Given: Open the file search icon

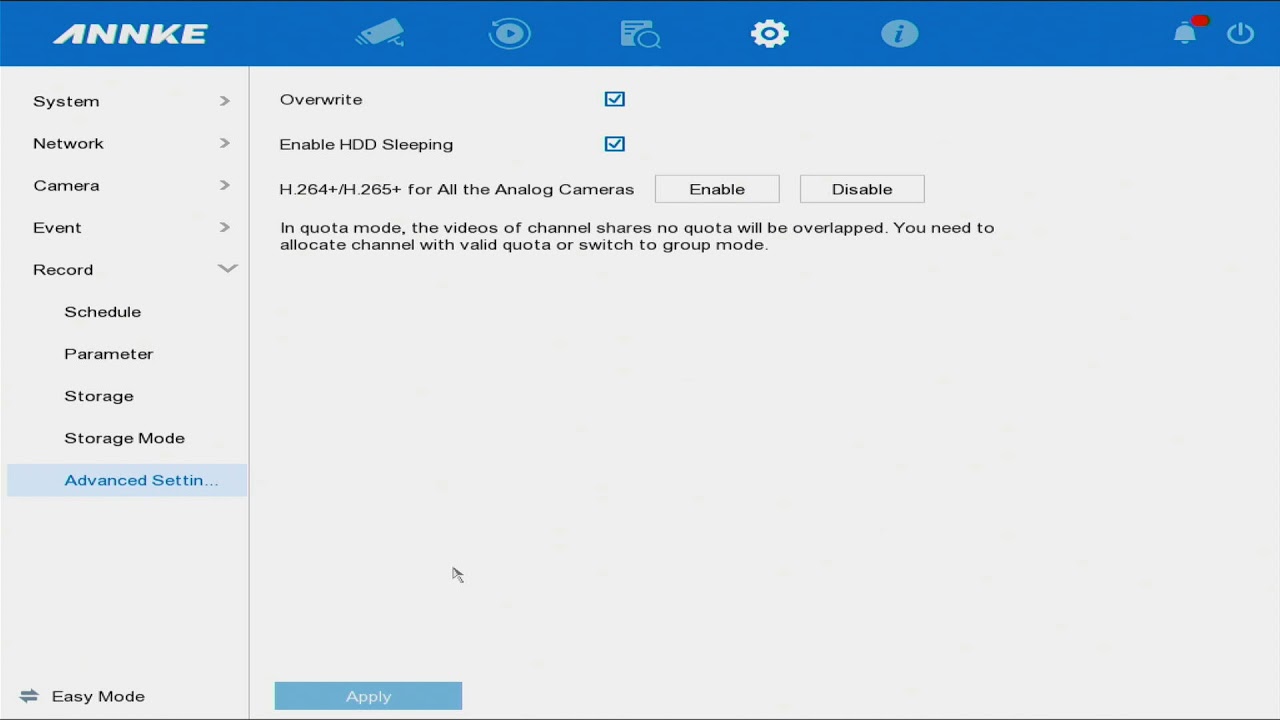Looking at the screenshot, I should (x=640, y=34).
